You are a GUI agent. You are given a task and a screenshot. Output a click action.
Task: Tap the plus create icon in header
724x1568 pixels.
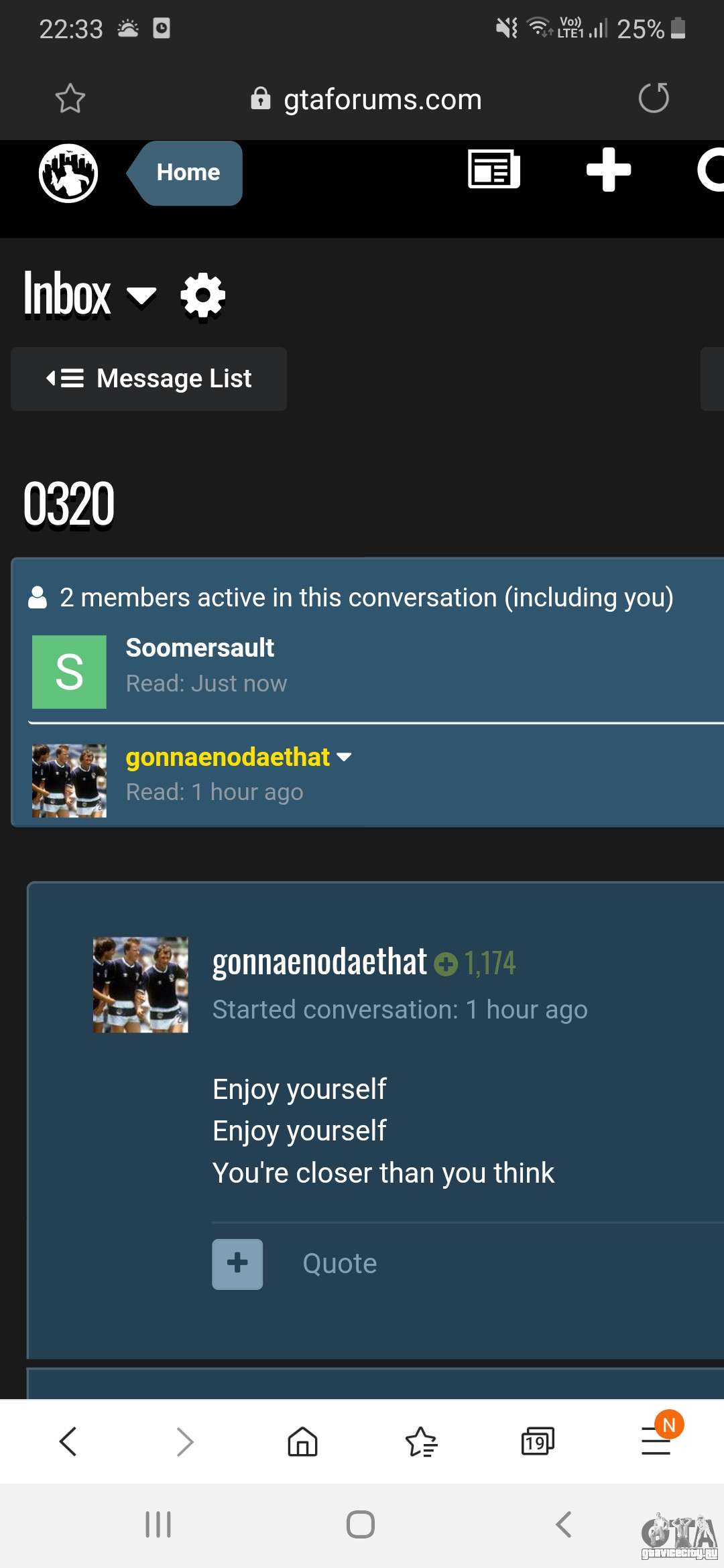[609, 170]
